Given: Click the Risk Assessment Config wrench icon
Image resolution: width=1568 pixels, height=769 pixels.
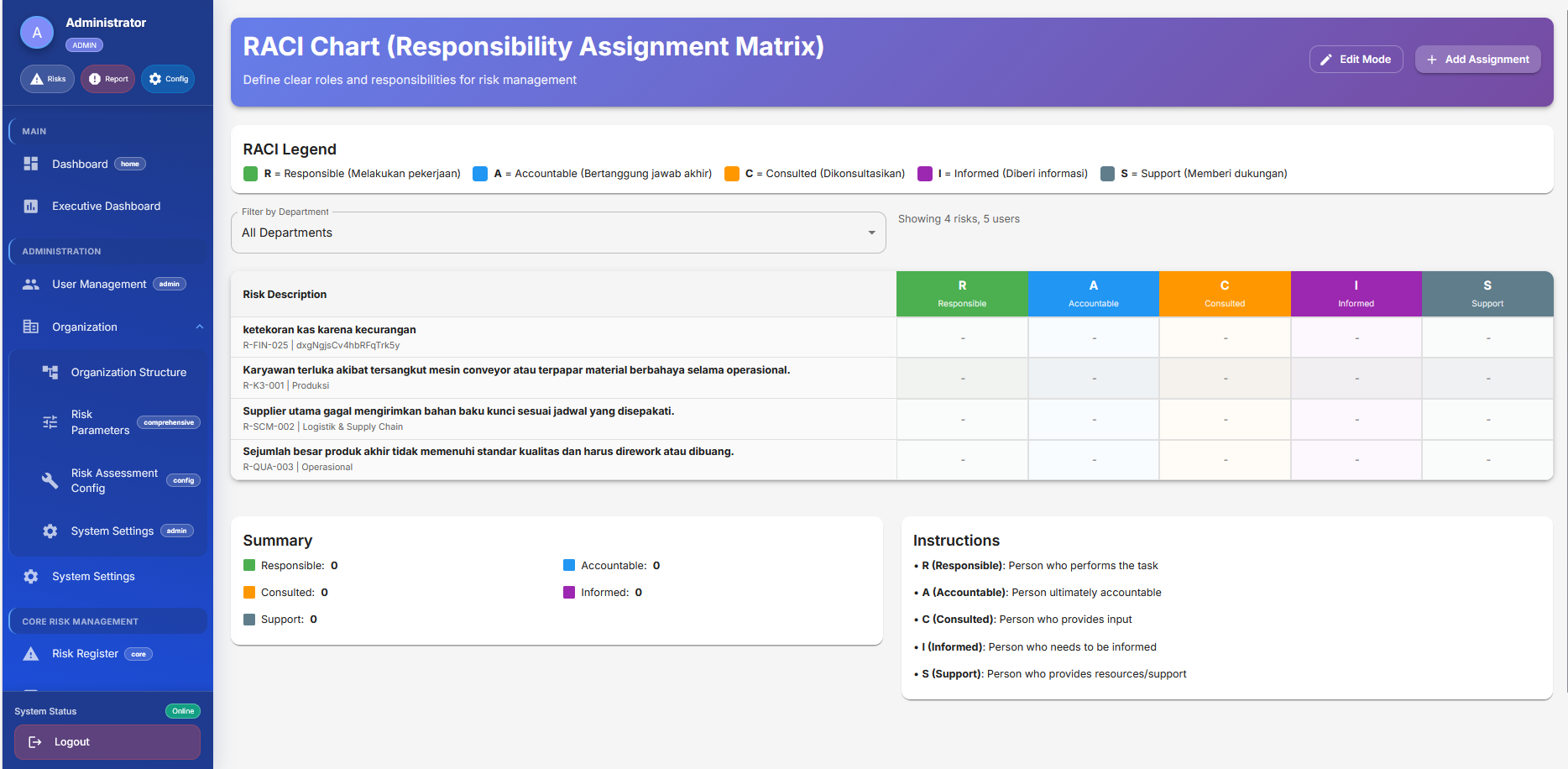Looking at the screenshot, I should (50, 480).
